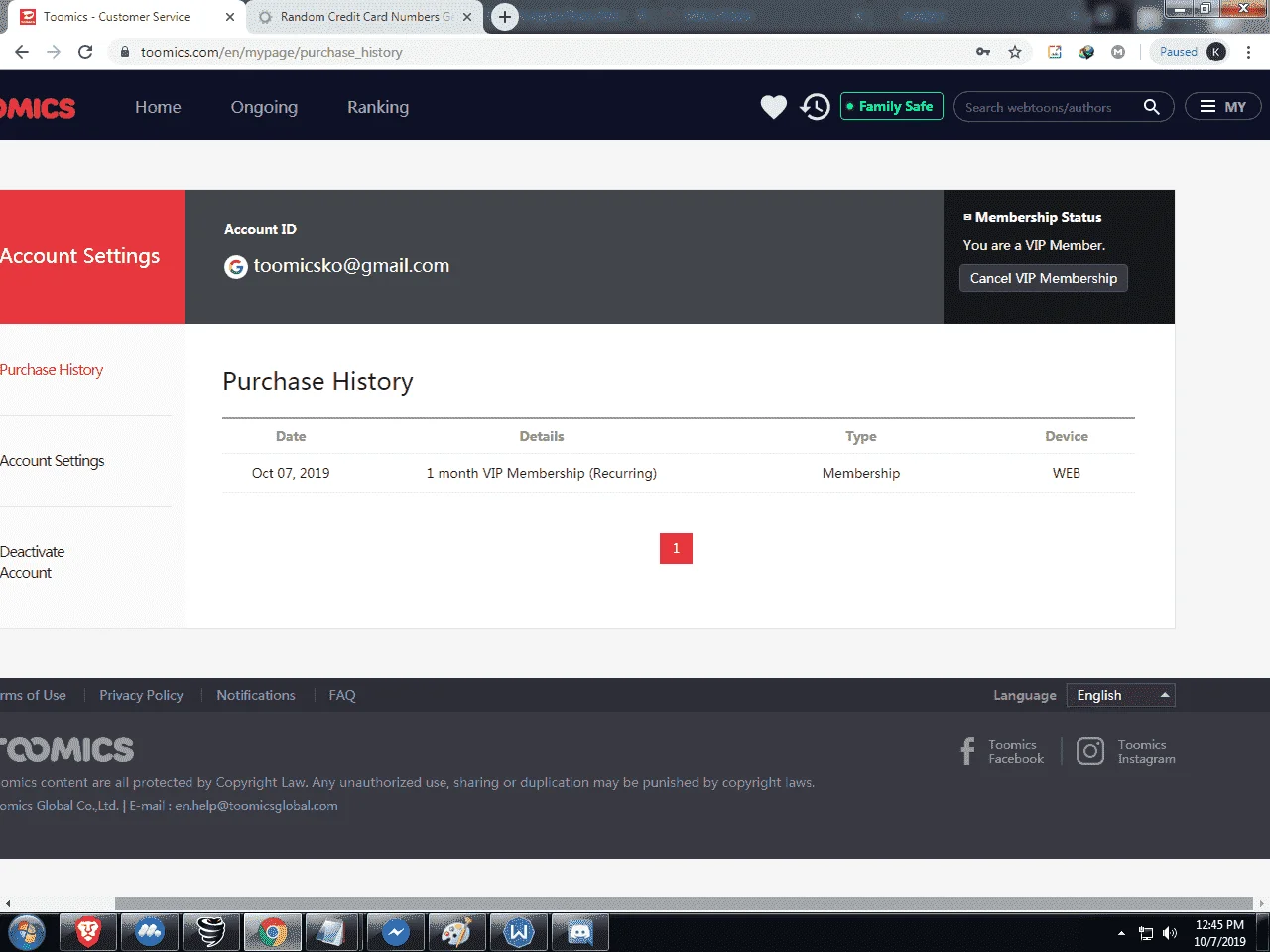
Task: Reload the current page
Action: (x=85, y=52)
